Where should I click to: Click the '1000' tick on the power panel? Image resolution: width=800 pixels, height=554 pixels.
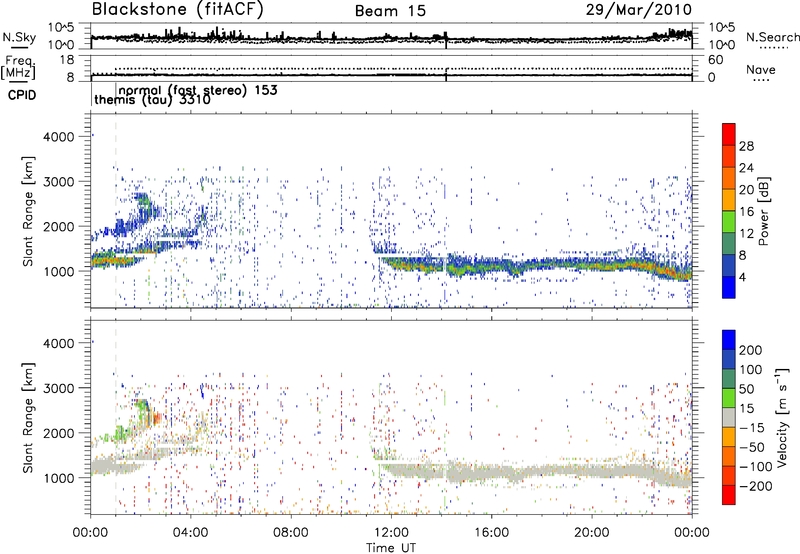(x=58, y=271)
